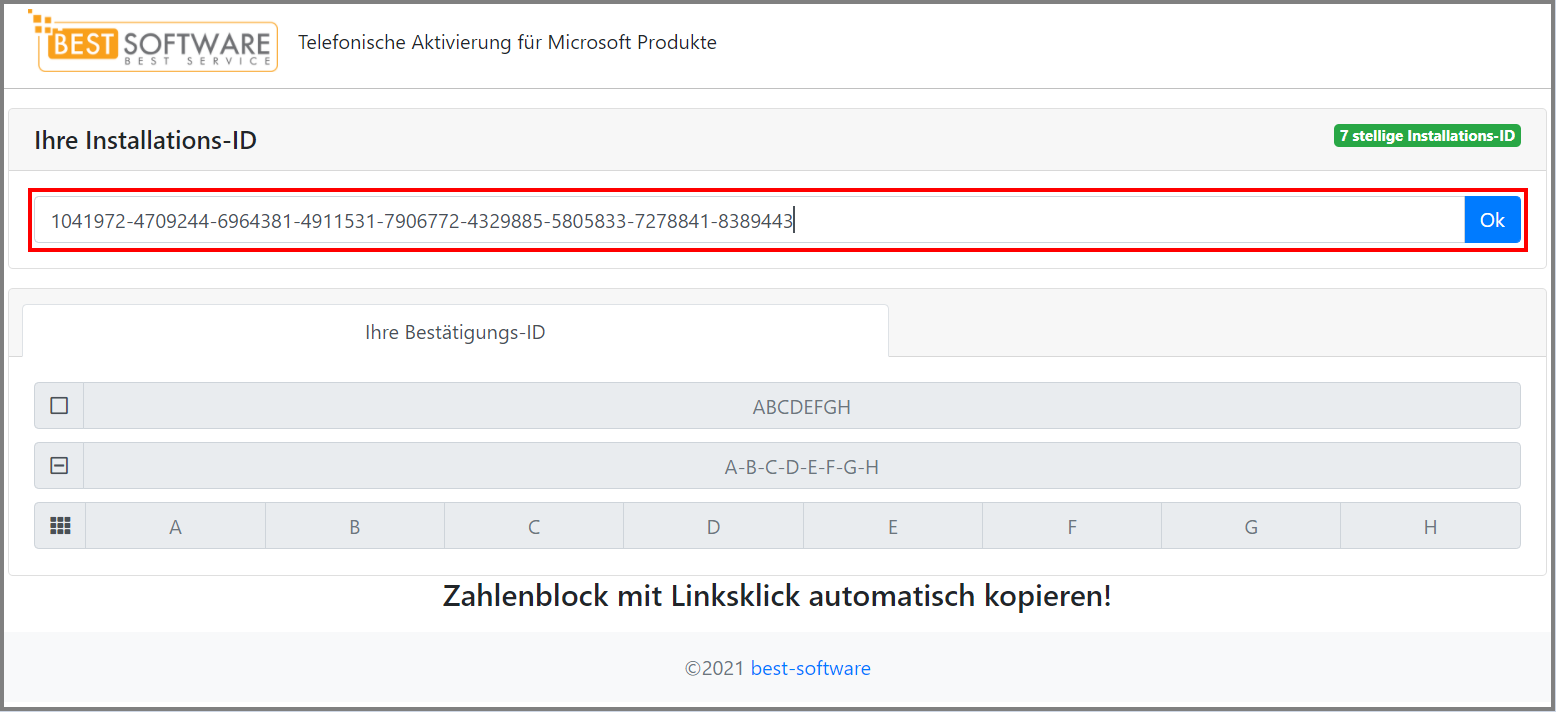
Task: Copy number block D
Action: pyautogui.click(x=712, y=525)
